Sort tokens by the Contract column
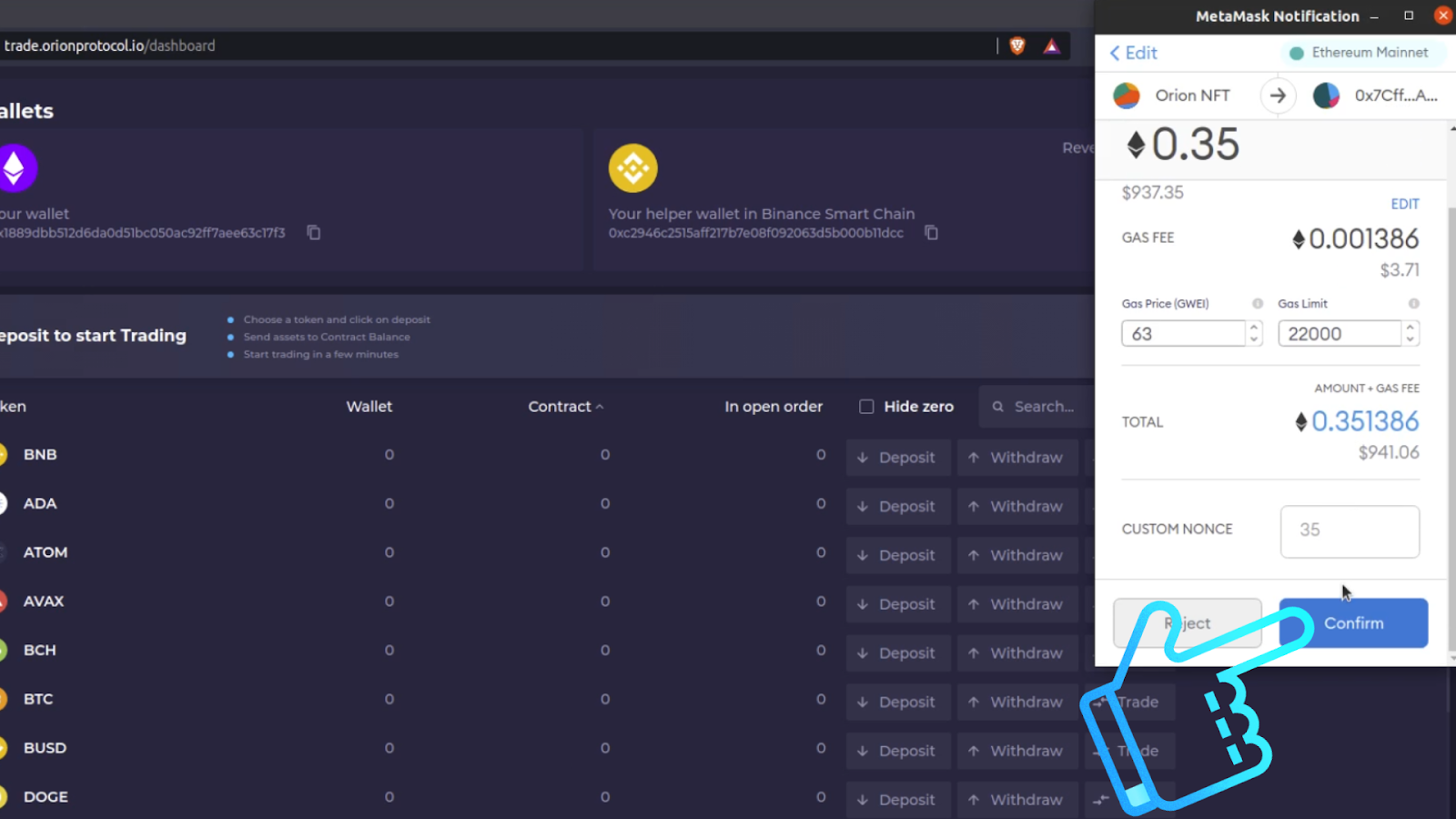Image resolution: width=1456 pixels, height=819 pixels. (x=565, y=407)
